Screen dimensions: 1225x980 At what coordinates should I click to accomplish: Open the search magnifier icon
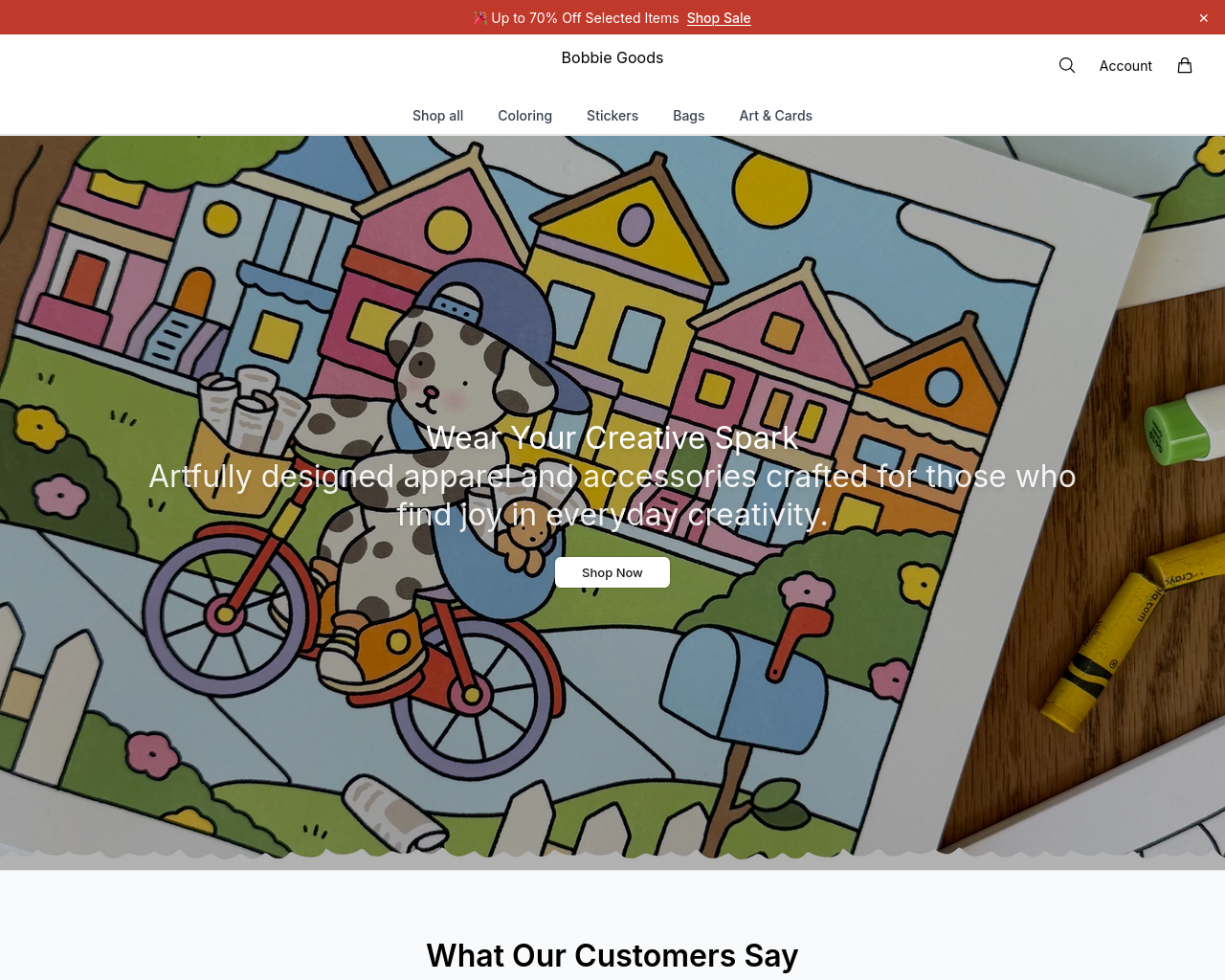(1067, 65)
